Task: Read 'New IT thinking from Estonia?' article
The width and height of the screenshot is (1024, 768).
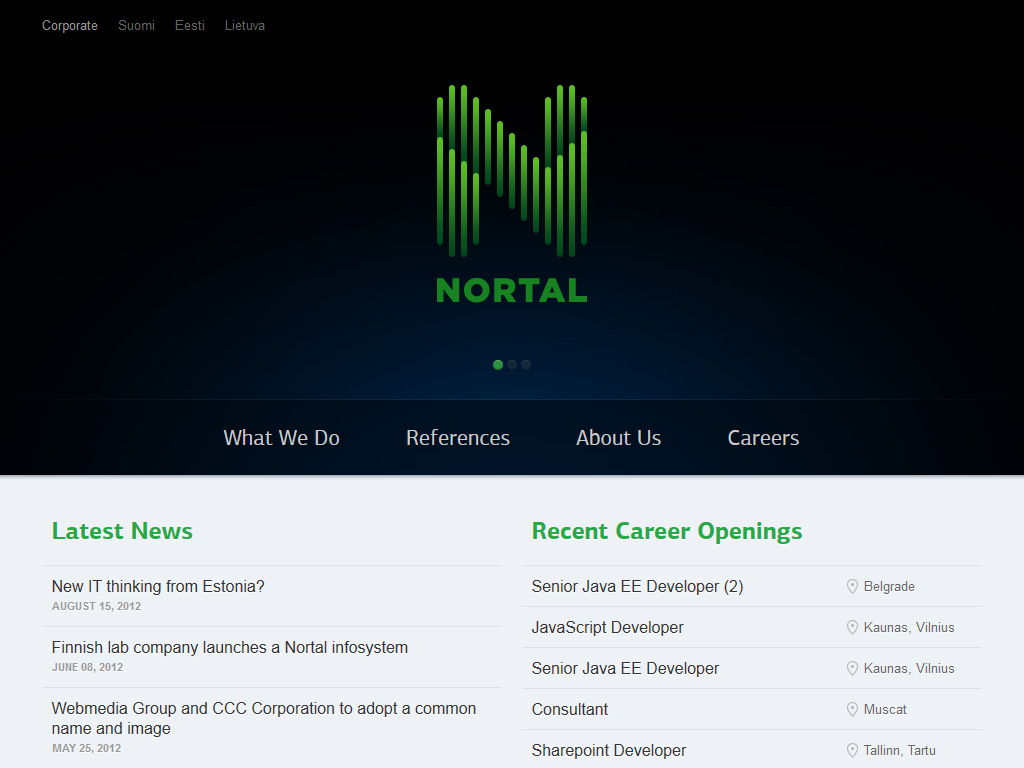Action: click(x=158, y=587)
